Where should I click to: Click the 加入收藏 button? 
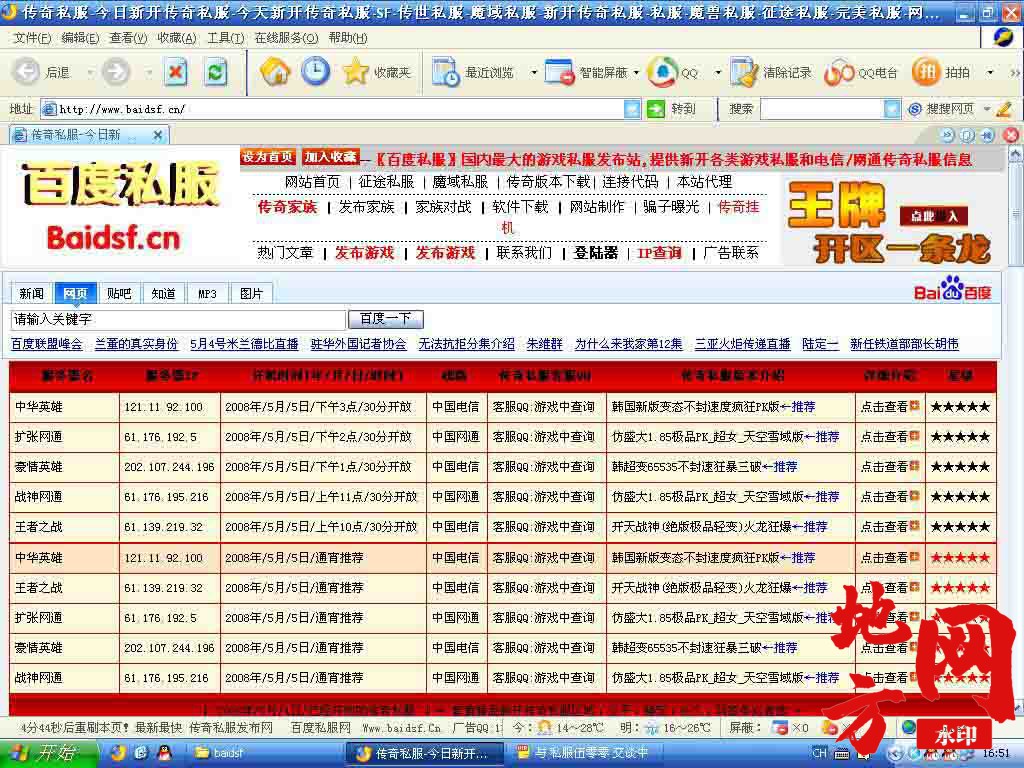point(330,156)
